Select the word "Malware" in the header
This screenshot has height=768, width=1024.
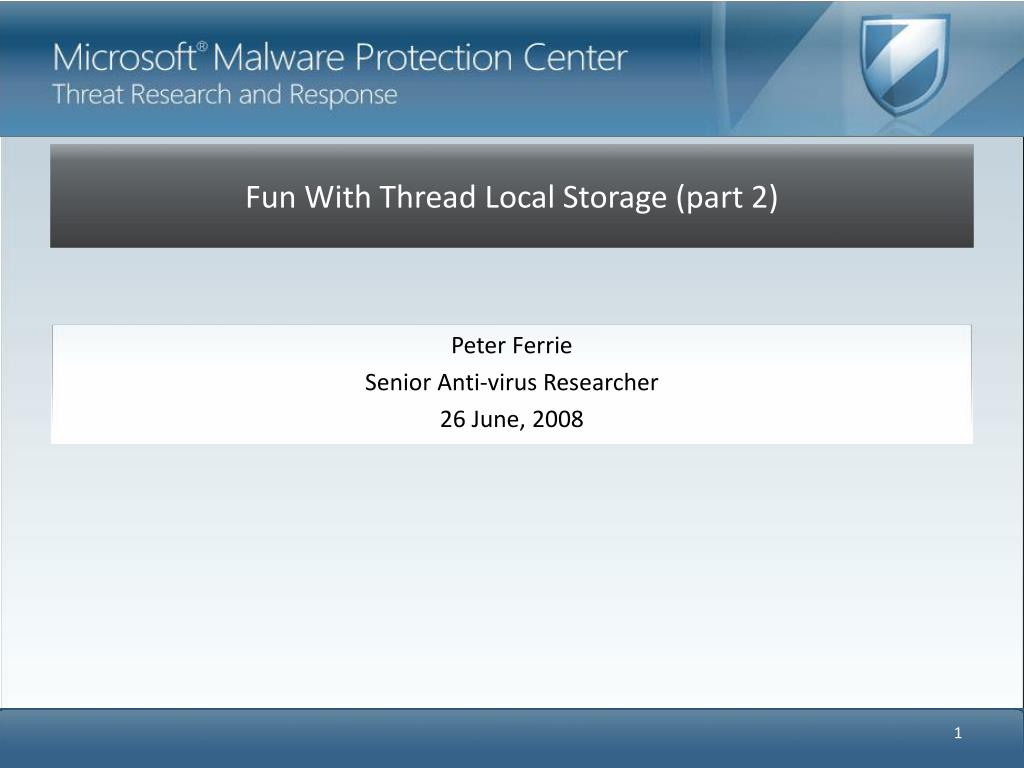pos(278,57)
